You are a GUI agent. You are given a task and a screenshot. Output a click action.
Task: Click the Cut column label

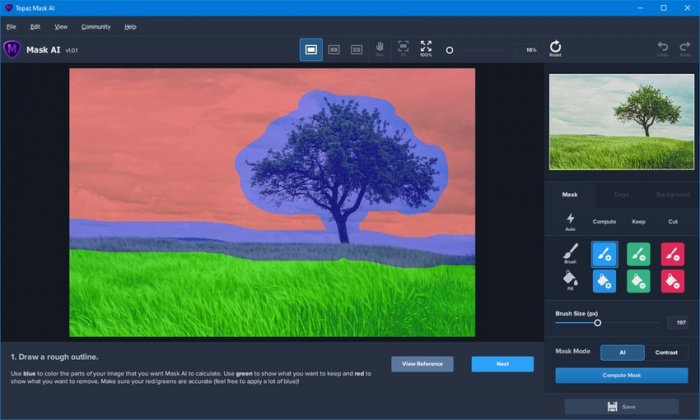pyautogui.click(x=673, y=221)
